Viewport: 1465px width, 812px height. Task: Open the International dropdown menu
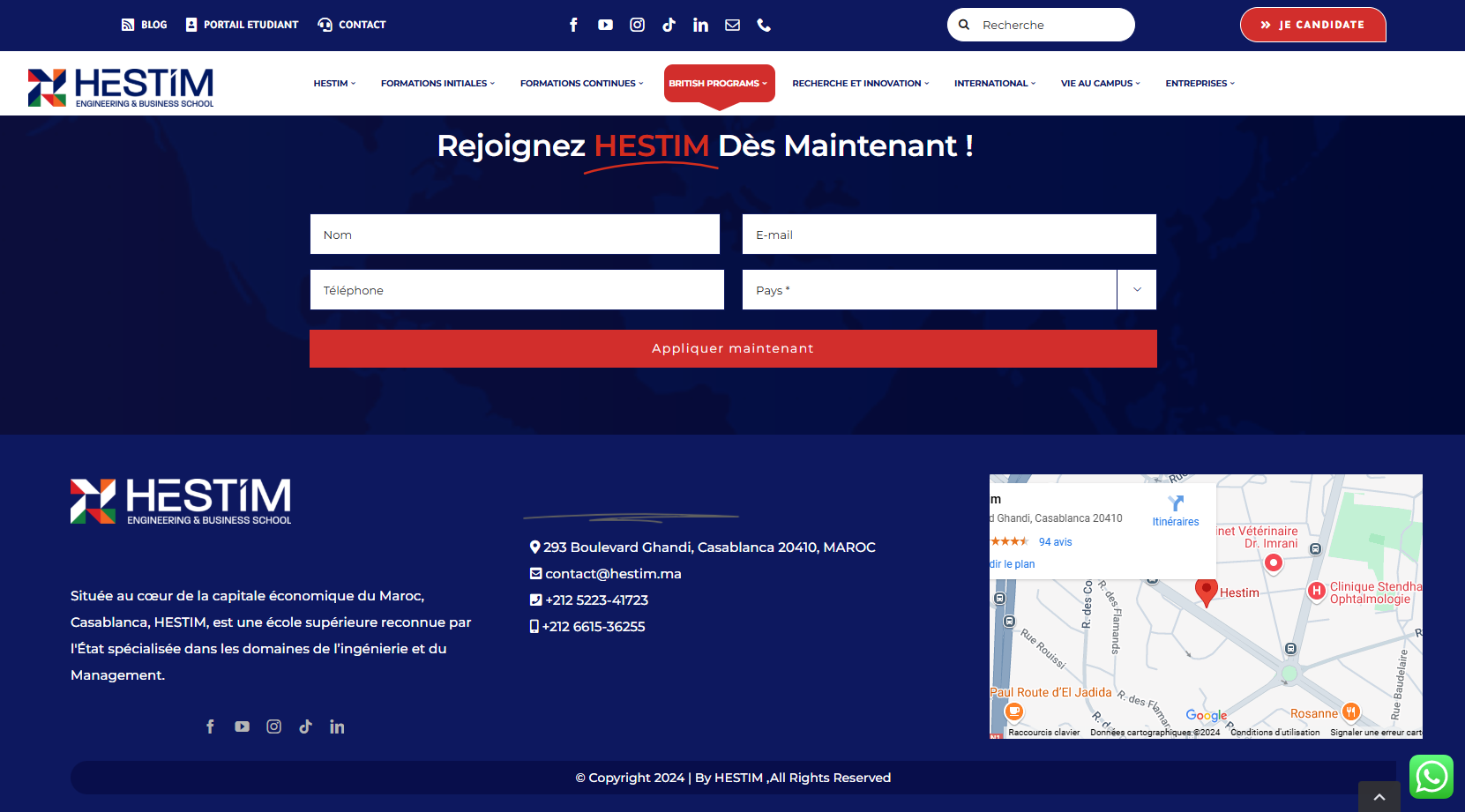tap(994, 84)
